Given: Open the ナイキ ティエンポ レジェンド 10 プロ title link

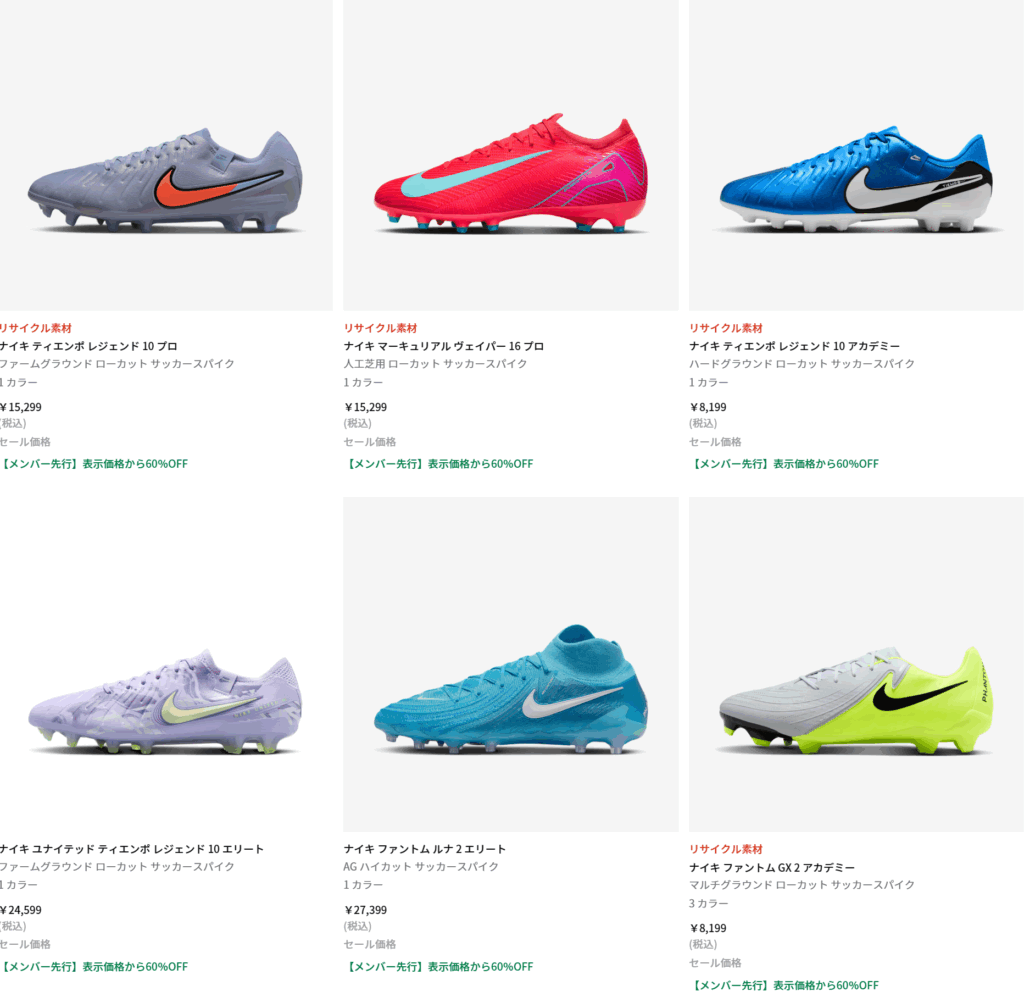Looking at the screenshot, I should coord(88,346).
